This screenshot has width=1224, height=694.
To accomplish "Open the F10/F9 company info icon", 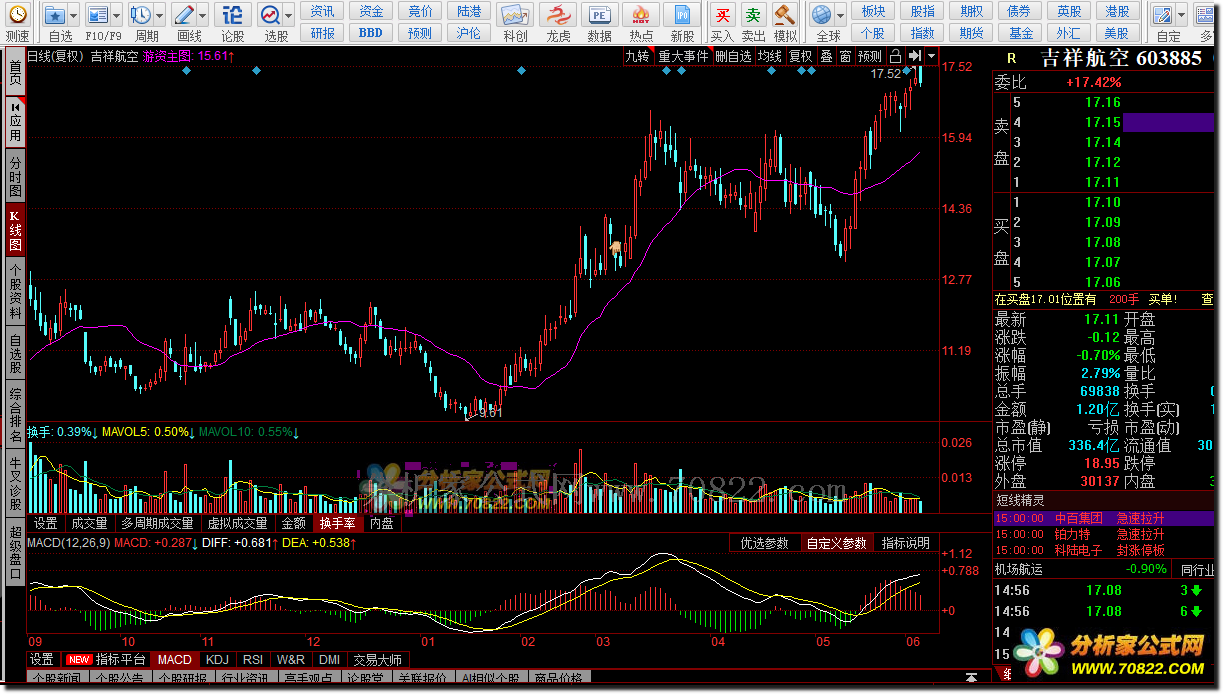I will coord(97,15).
